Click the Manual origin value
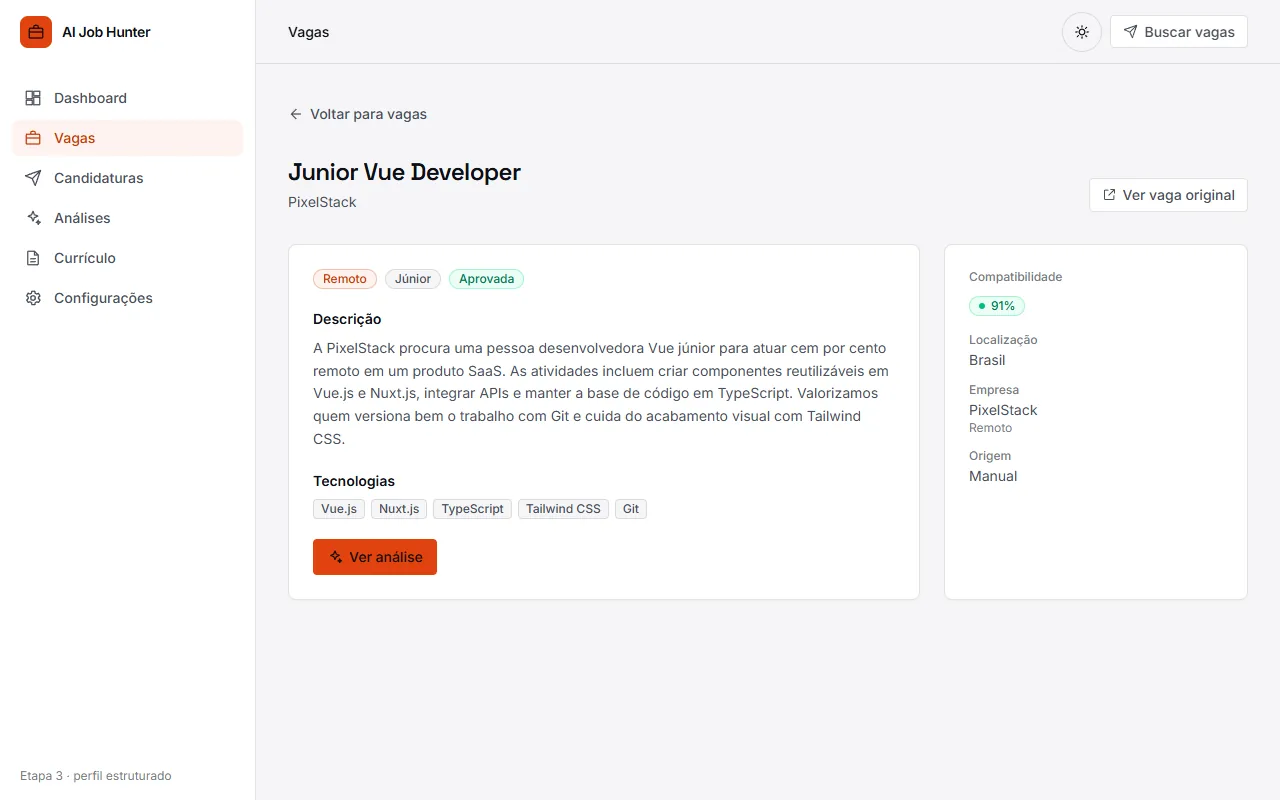Viewport: 1280px width, 800px height. pyautogui.click(x=993, y=476)
